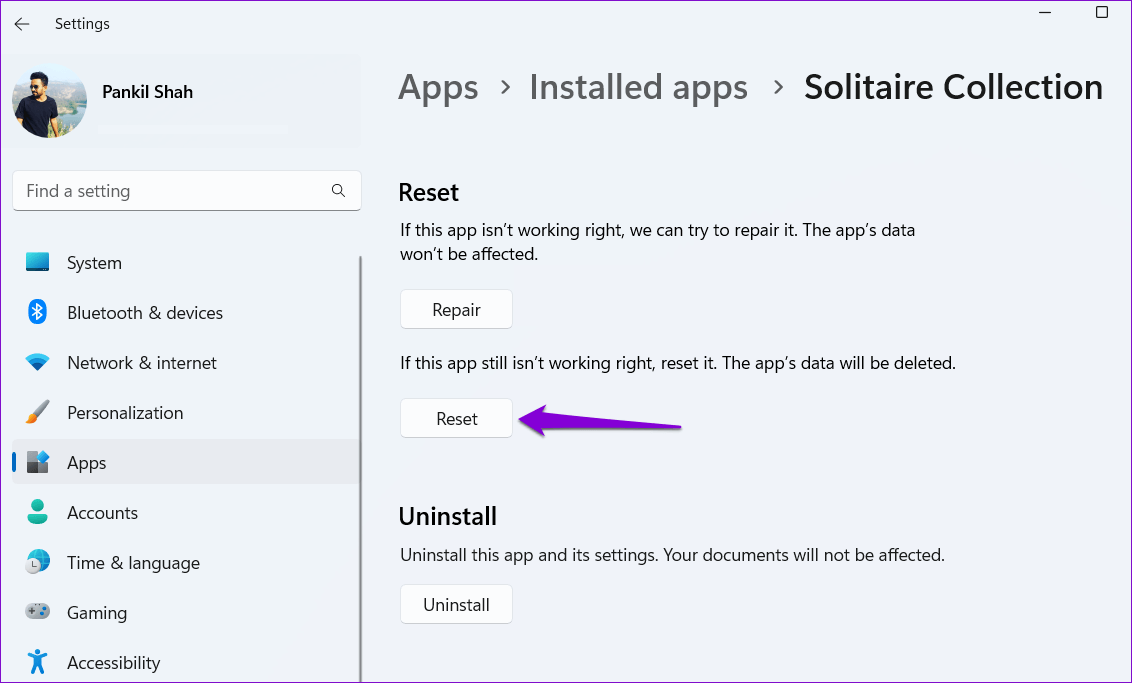Viewport: 1132px width, 683px height.
Task: Click the Gaming controller icon
Action: (x=38, y=612)
